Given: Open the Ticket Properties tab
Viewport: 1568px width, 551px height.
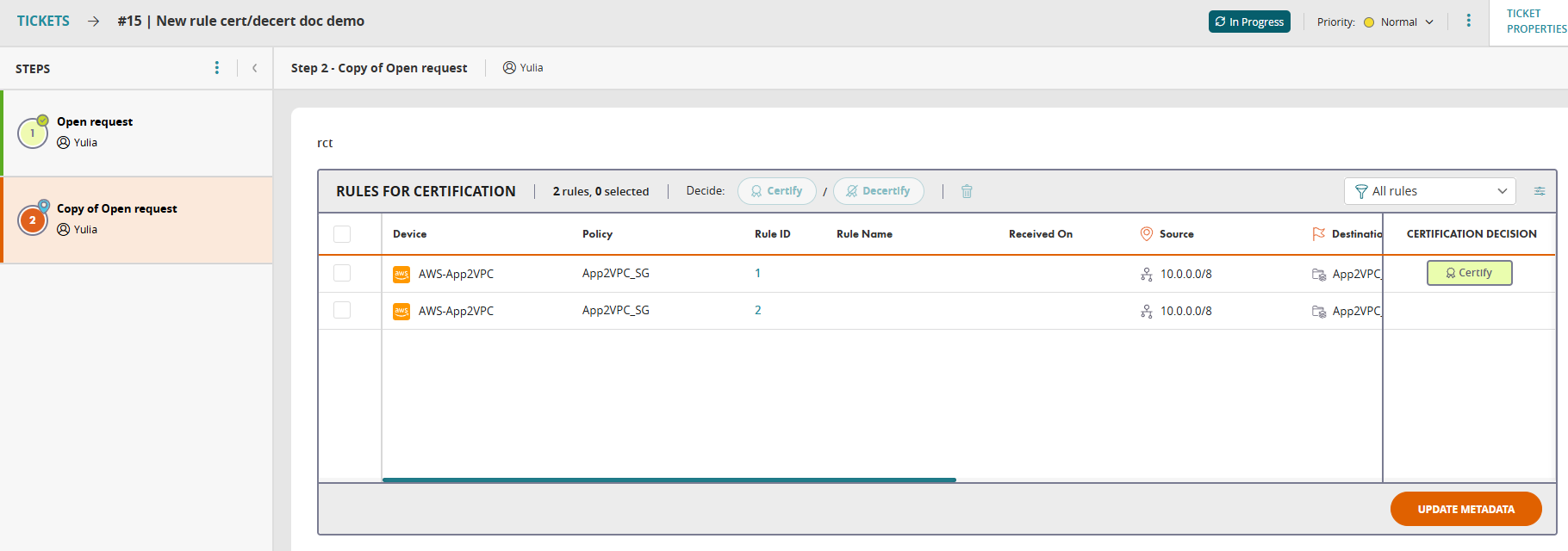Looking at the screenshot, I should [x=1535, y=22].
